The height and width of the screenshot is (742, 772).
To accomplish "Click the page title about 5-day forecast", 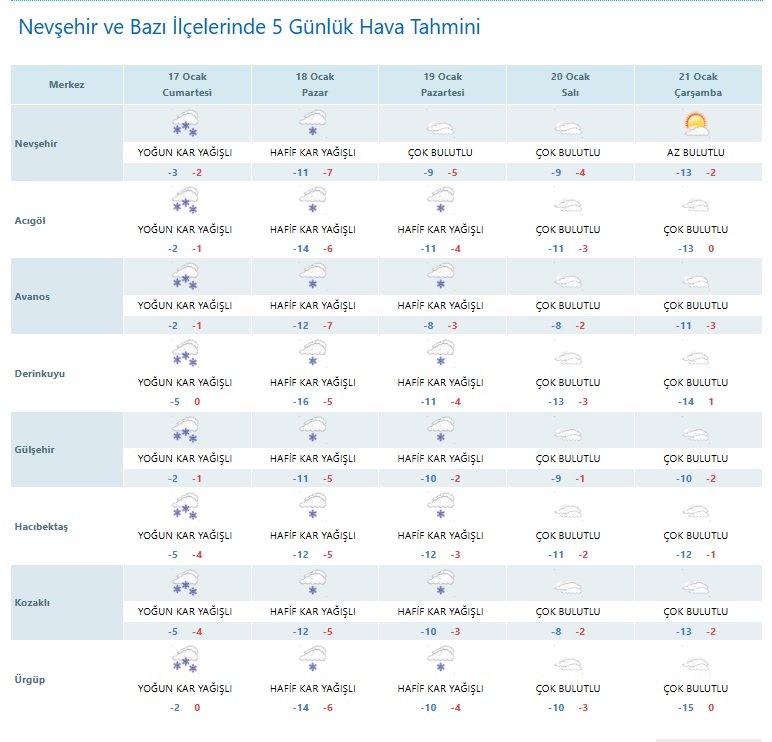I will click(249, 28).
